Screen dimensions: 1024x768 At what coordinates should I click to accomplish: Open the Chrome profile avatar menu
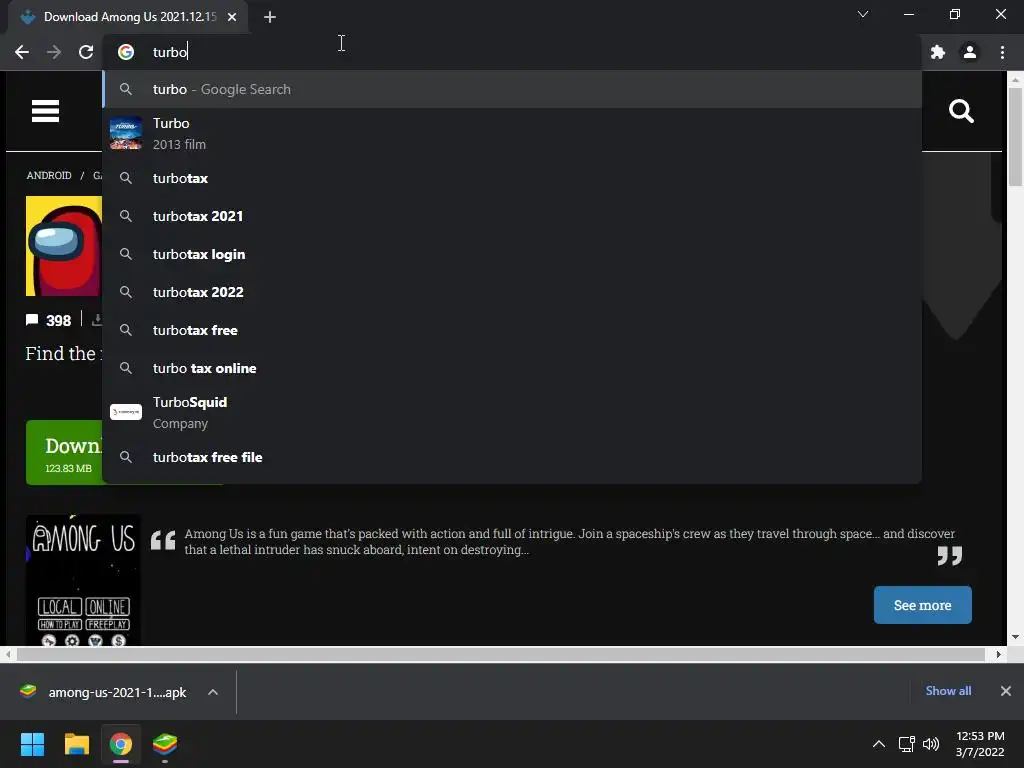coord(970,52)
